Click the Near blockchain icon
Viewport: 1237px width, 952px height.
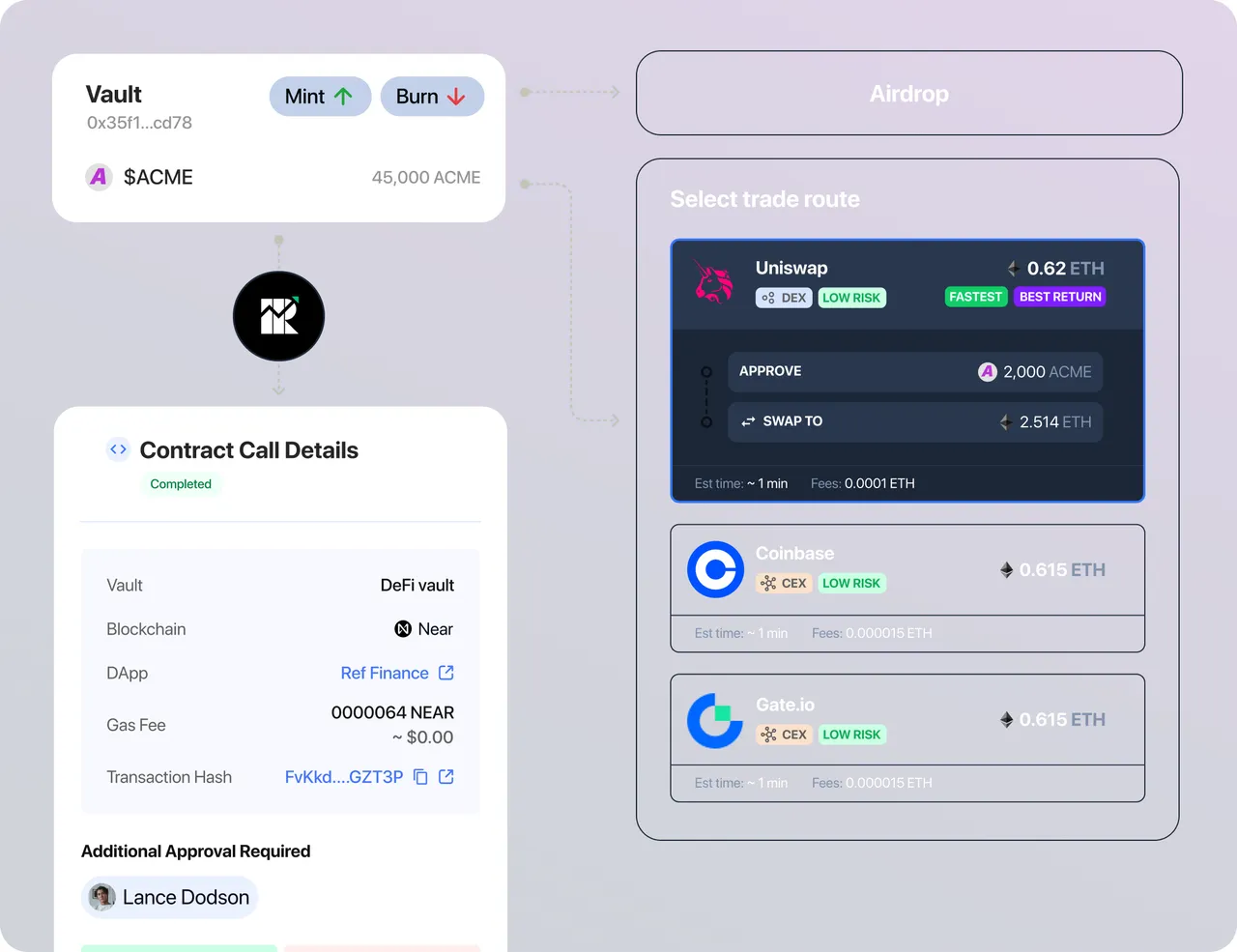(x=403, y=629)
